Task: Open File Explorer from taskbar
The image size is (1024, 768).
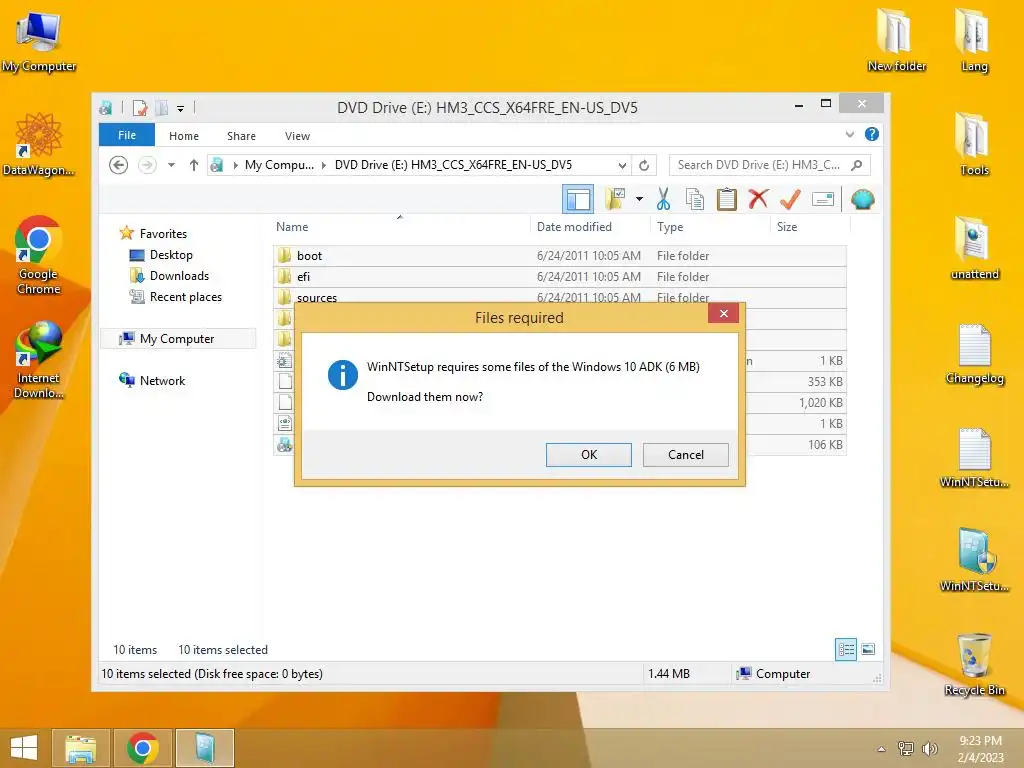Action: coord(81,748)
